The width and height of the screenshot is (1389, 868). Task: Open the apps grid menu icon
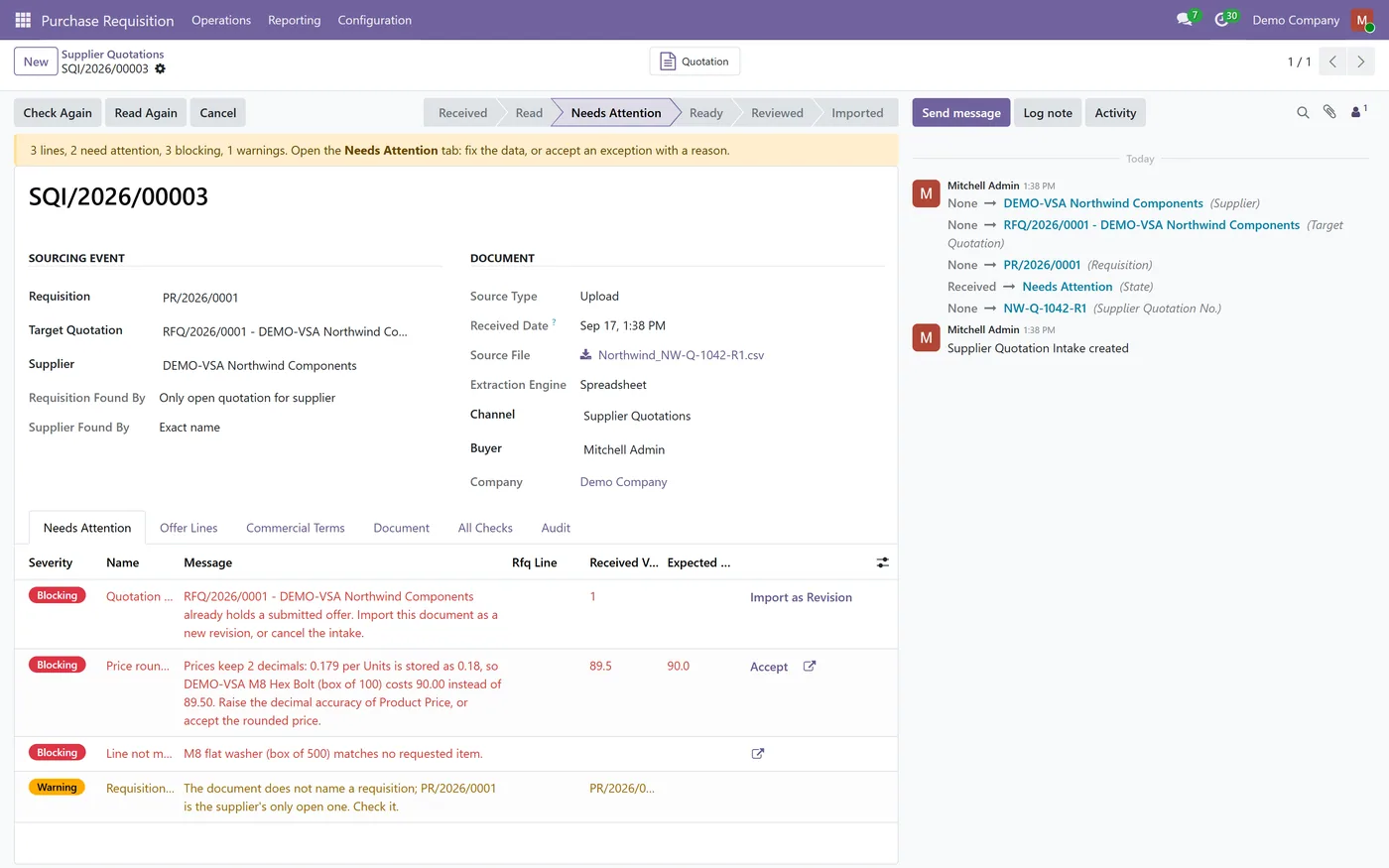[x=23, y=20]
